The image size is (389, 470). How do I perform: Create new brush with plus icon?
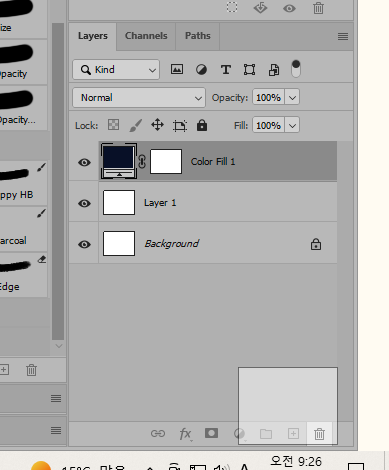[4, 370]
